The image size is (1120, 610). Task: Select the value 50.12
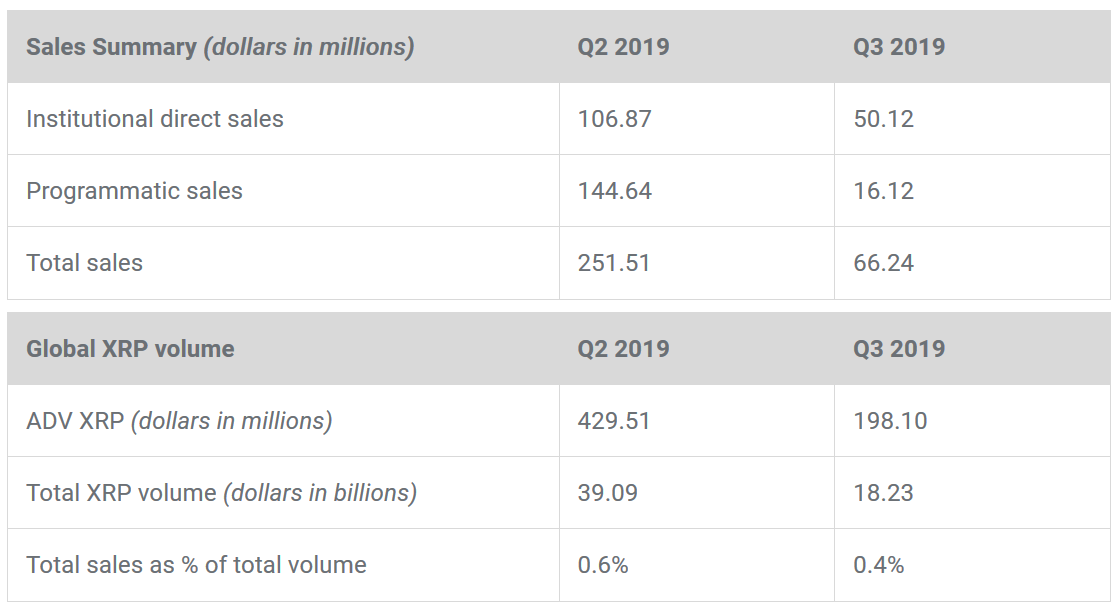click(883, 119)
